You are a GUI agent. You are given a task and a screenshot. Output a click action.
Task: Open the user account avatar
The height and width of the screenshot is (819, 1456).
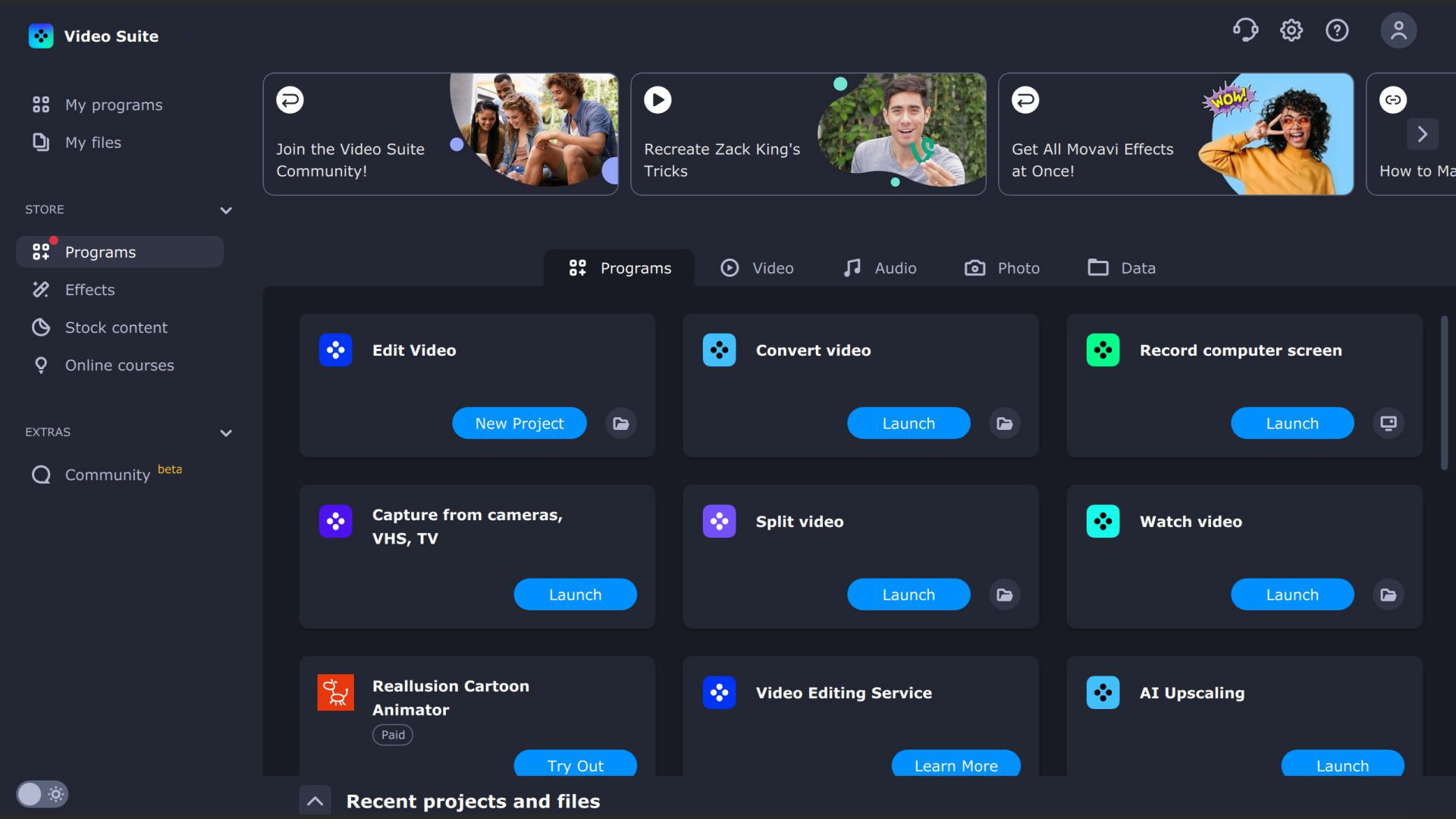1398,30
